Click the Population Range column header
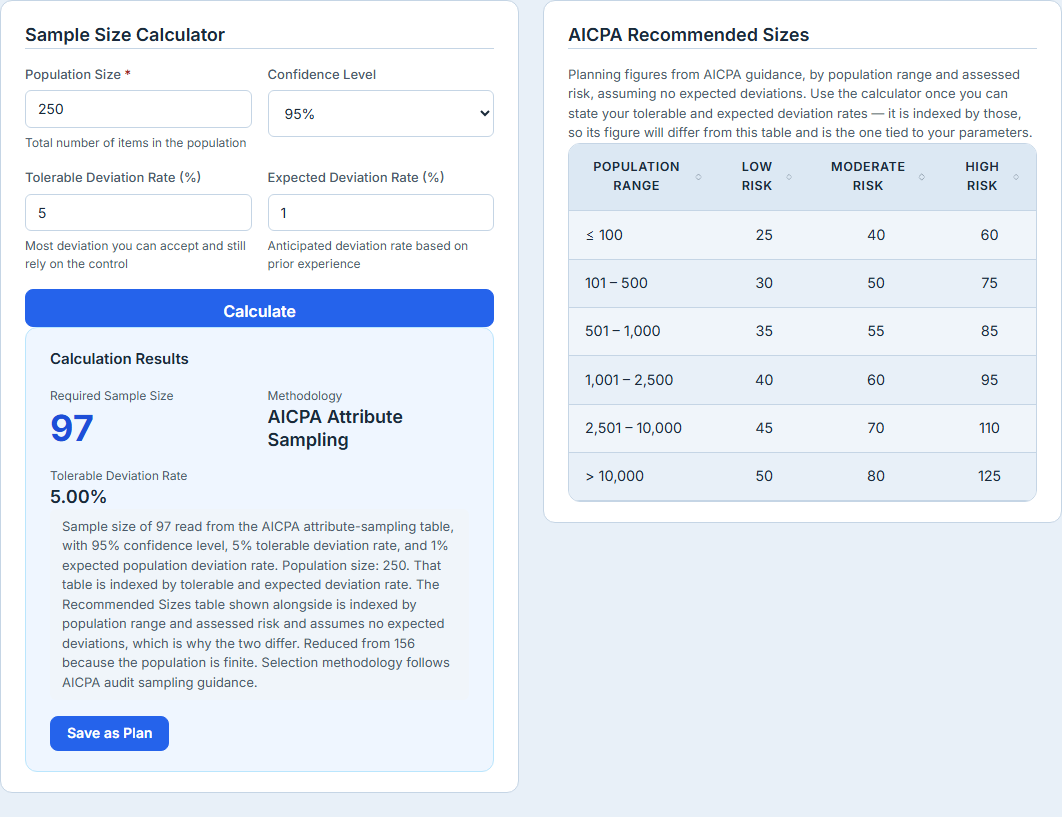 coord(643,176)
